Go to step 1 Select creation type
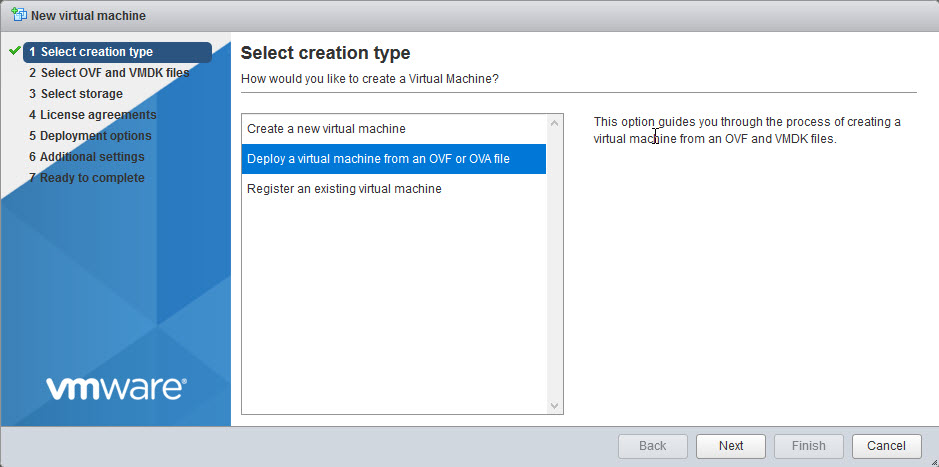Viewport: 939px width, 467px height. pos(117,52)
